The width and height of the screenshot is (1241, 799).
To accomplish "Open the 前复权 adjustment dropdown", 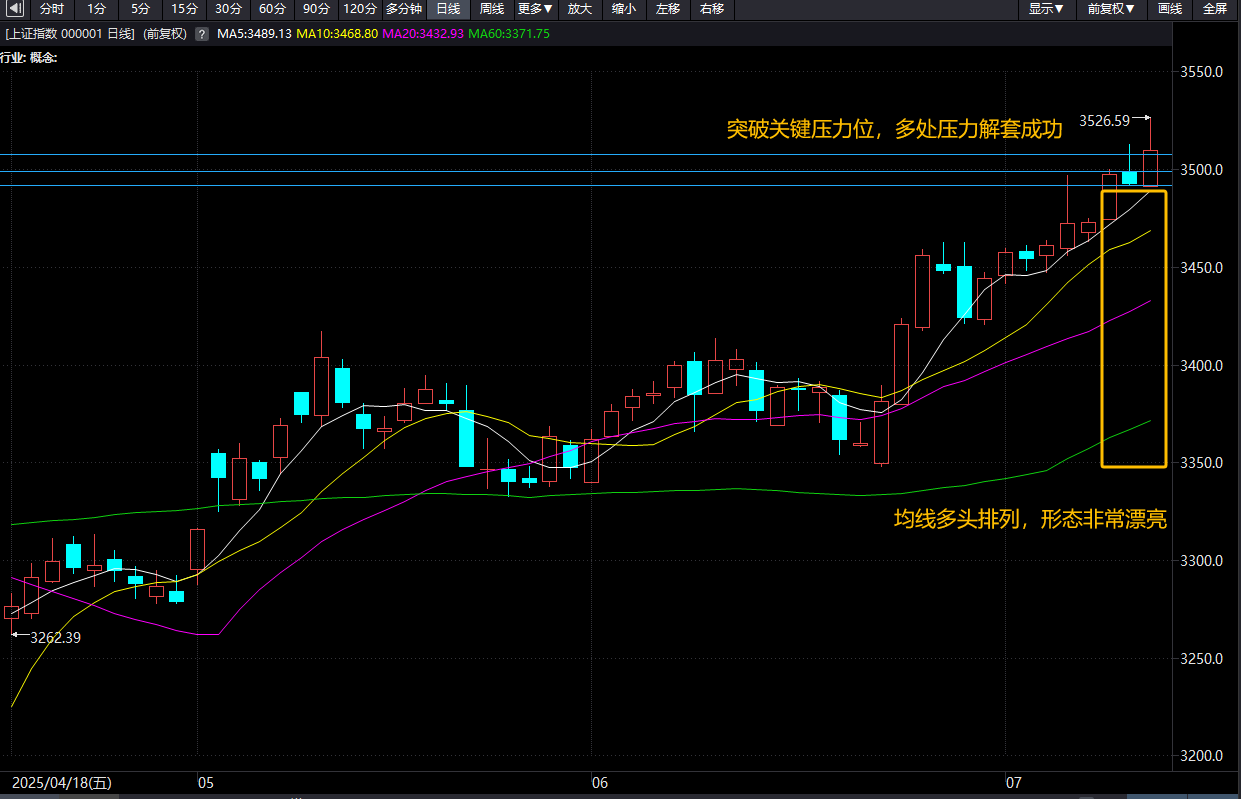I will point(1112,9).
